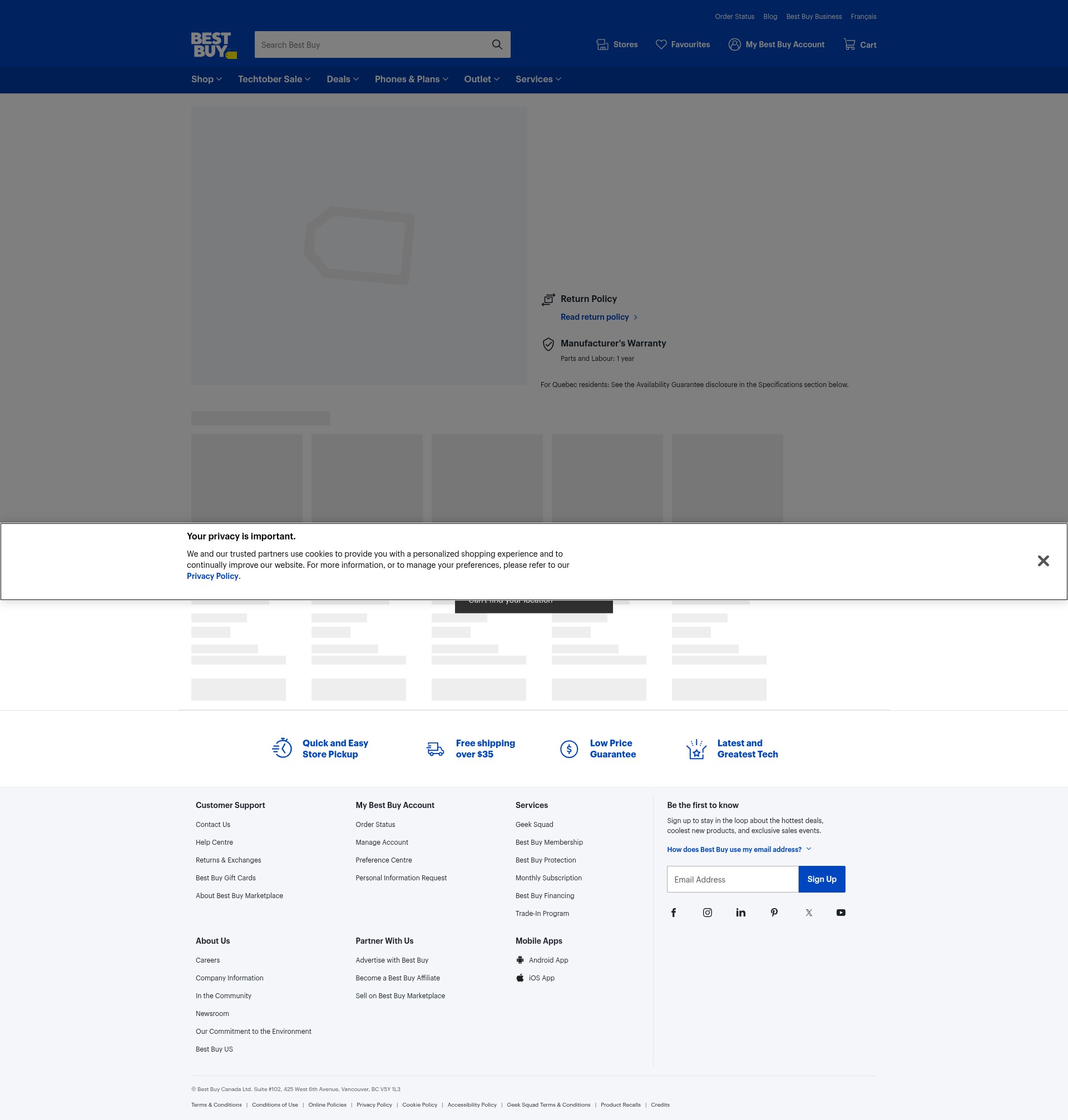Open Company Information link

click(x=229, y=978)
